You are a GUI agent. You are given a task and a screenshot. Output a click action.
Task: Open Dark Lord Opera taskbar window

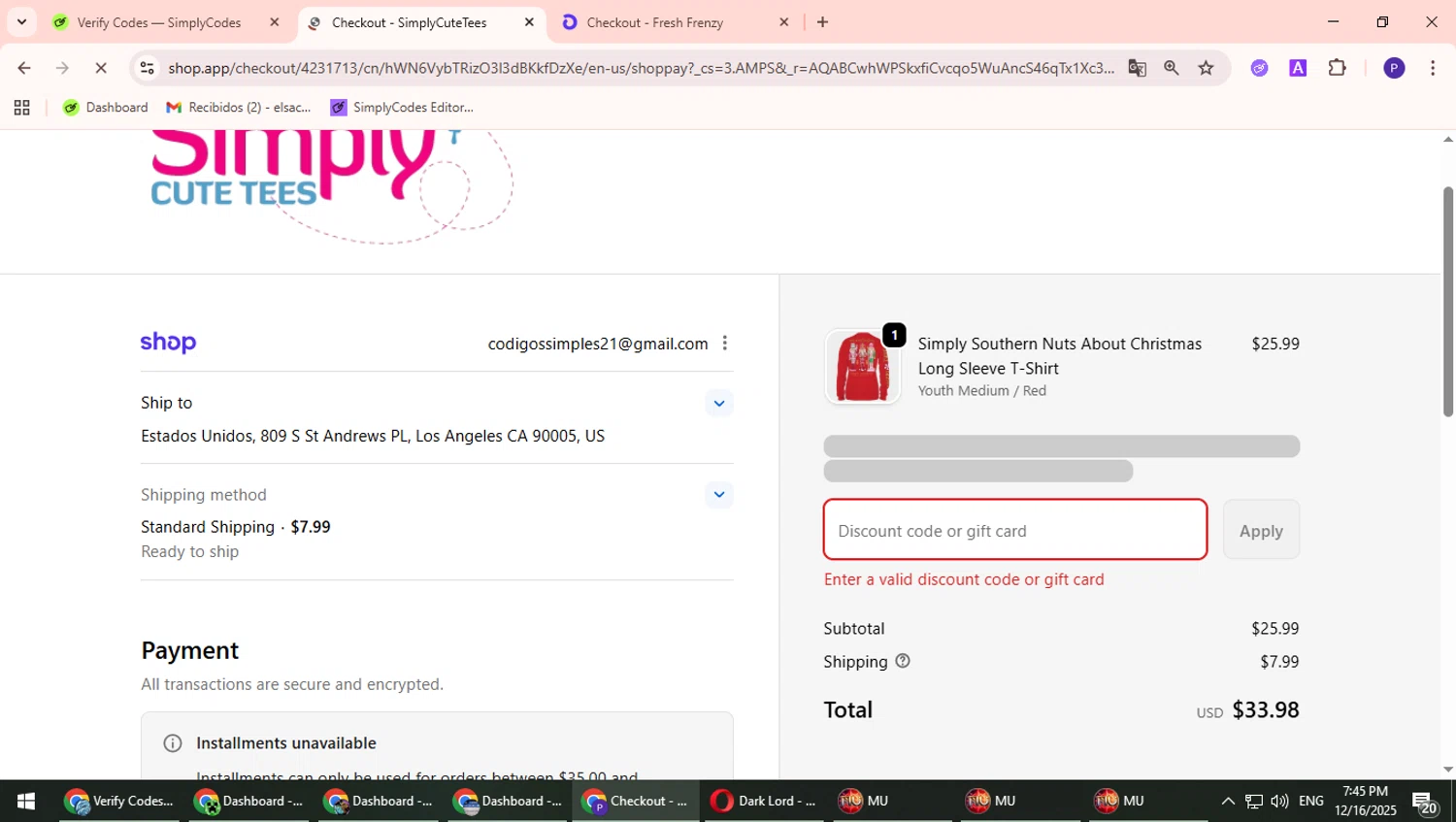pos(765,802)
